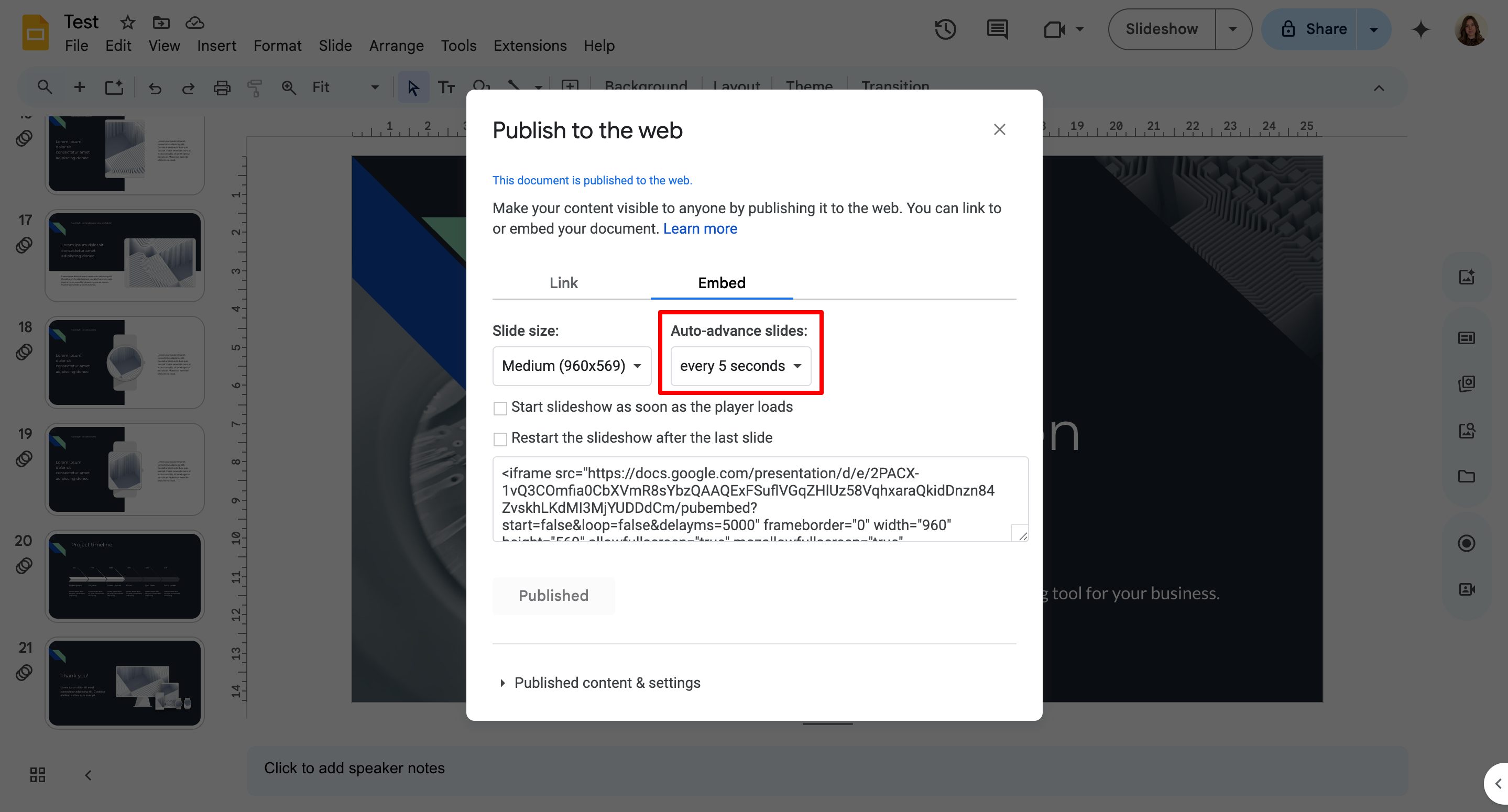Screen dimensions: 1508x812
Task: Expand Published content & settings
Action: [x=600, y=683]
